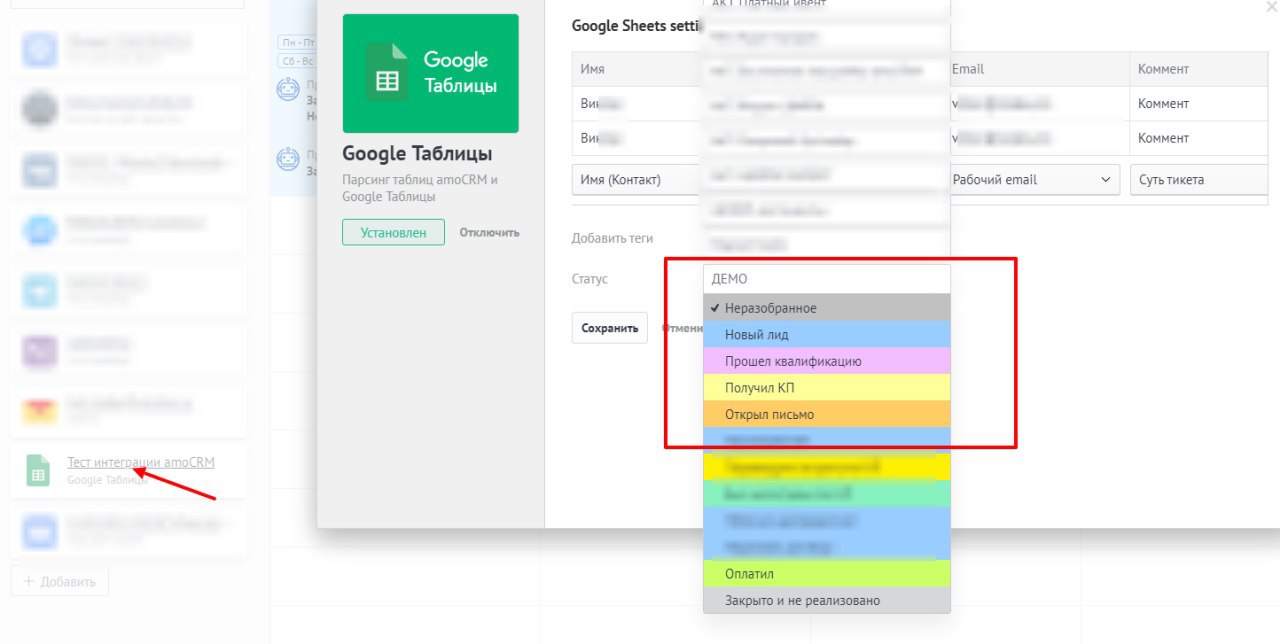The width and height of the screenshot is (1280, 644).
Task: Click the Добавить теги label
Action: (x=612, y=238)
